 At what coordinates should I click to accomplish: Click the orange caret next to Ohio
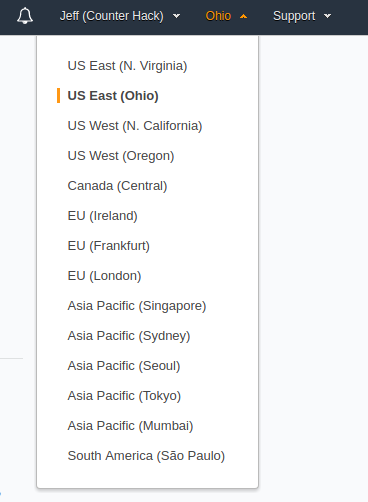point(244,16)
